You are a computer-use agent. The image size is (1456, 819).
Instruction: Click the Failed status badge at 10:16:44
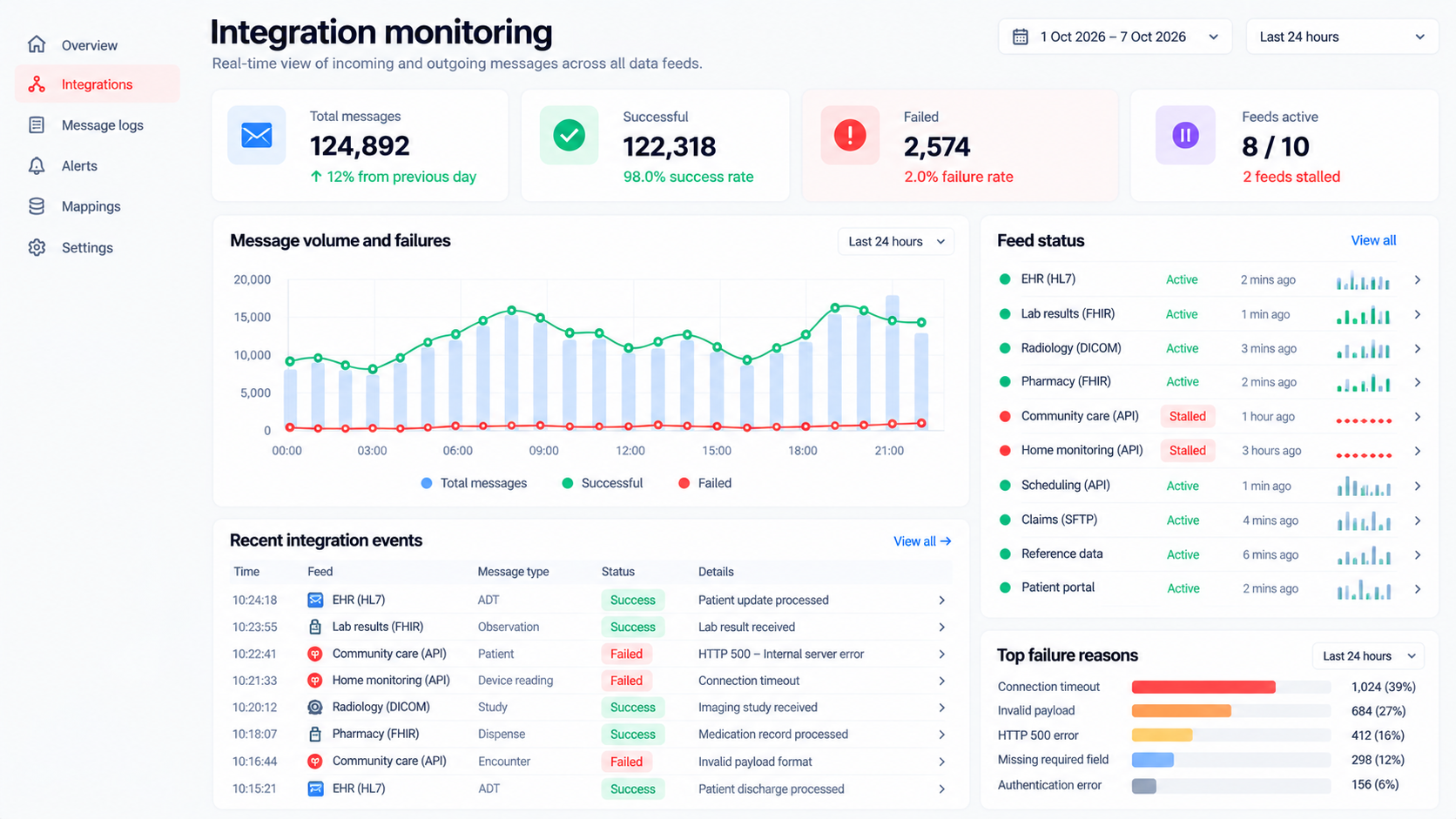(626, 762)
